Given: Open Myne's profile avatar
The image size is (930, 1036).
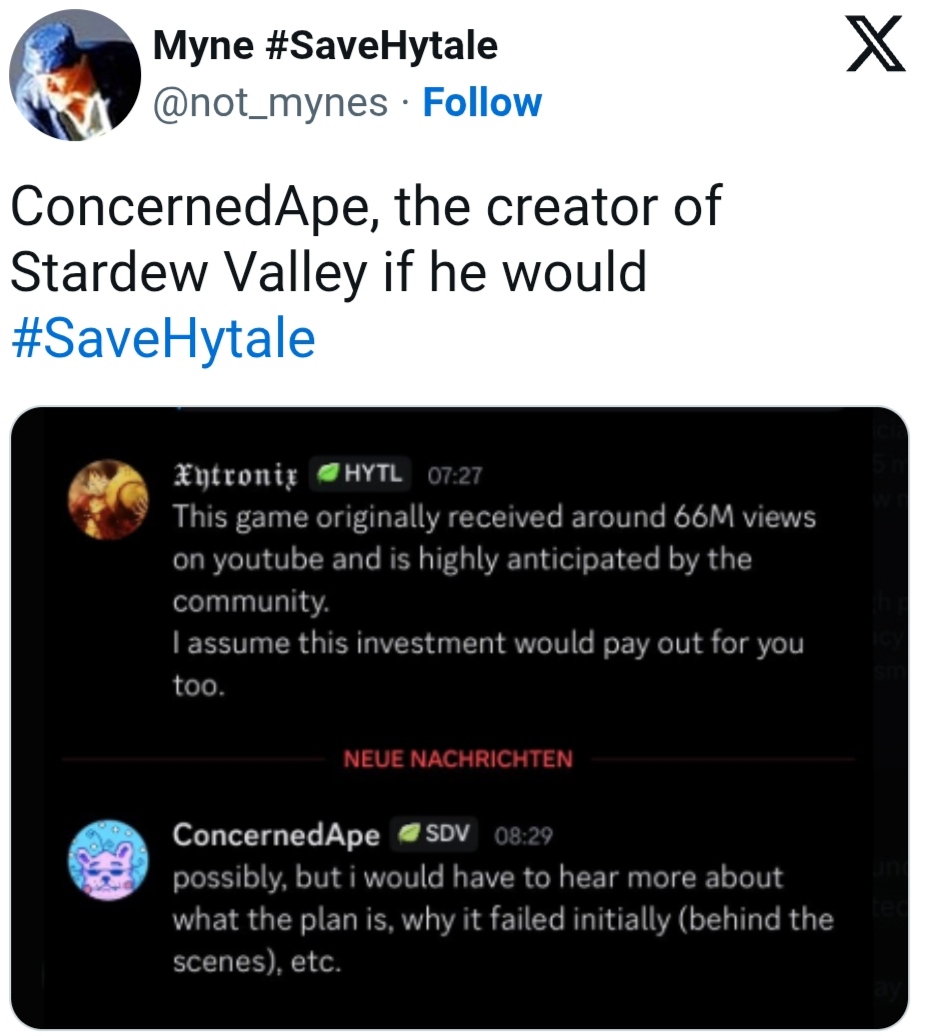Looking at the screenshot, I should click(x=75, y=75).
